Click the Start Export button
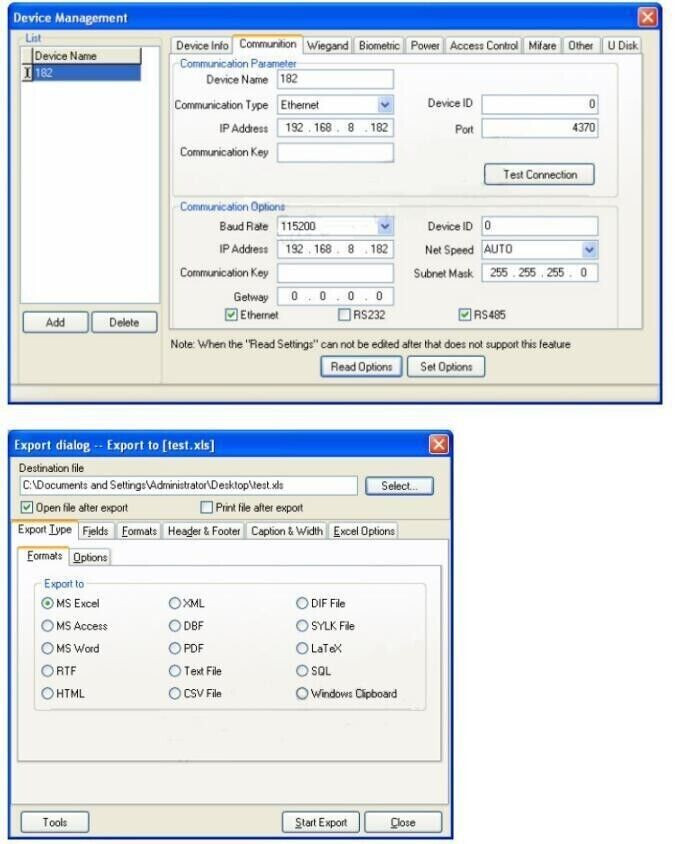Viewport: 675px width, 844px height. tap(321, 822)
